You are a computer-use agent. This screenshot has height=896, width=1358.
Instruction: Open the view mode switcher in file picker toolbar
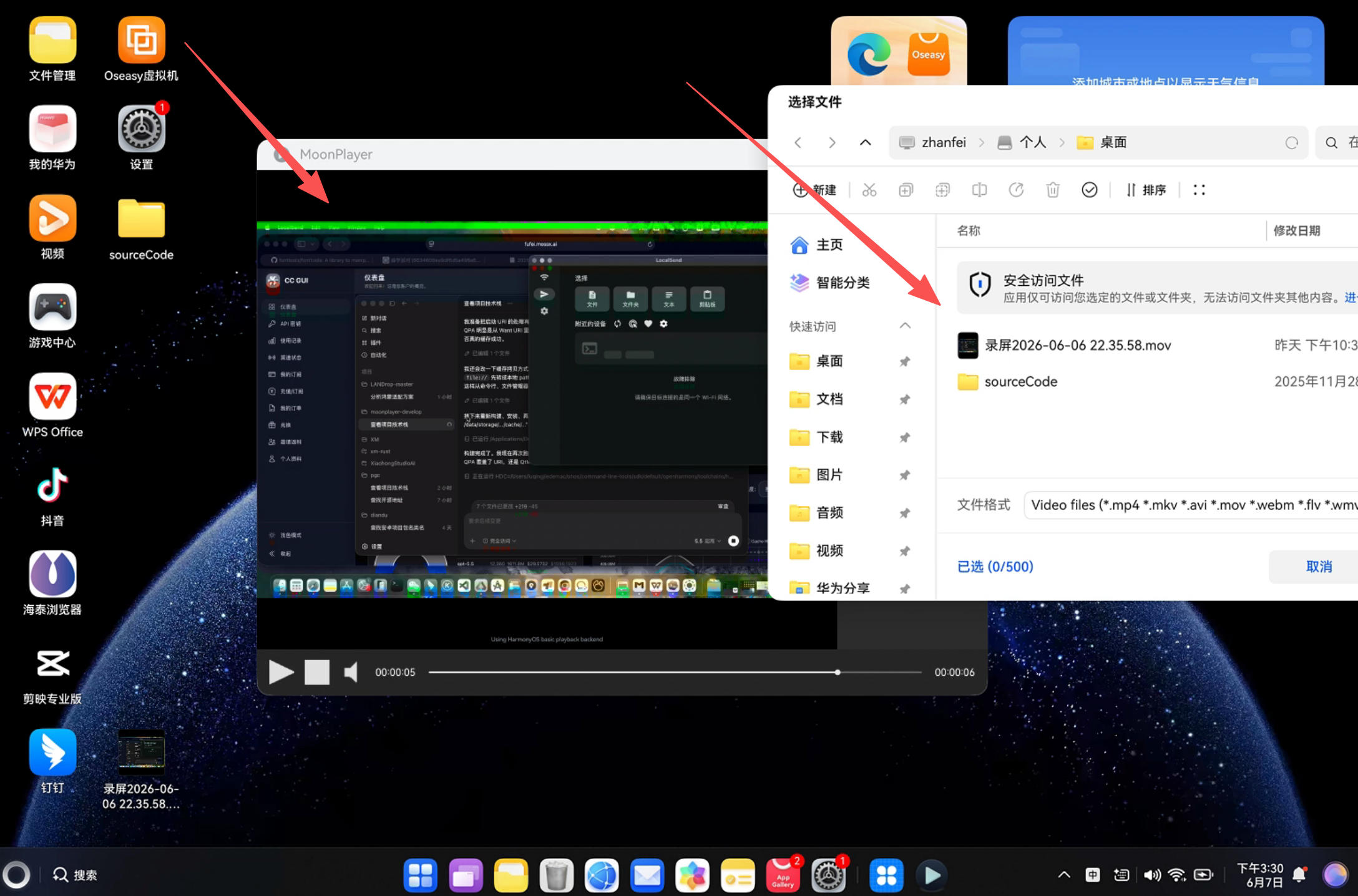(x=1199, y=190)
